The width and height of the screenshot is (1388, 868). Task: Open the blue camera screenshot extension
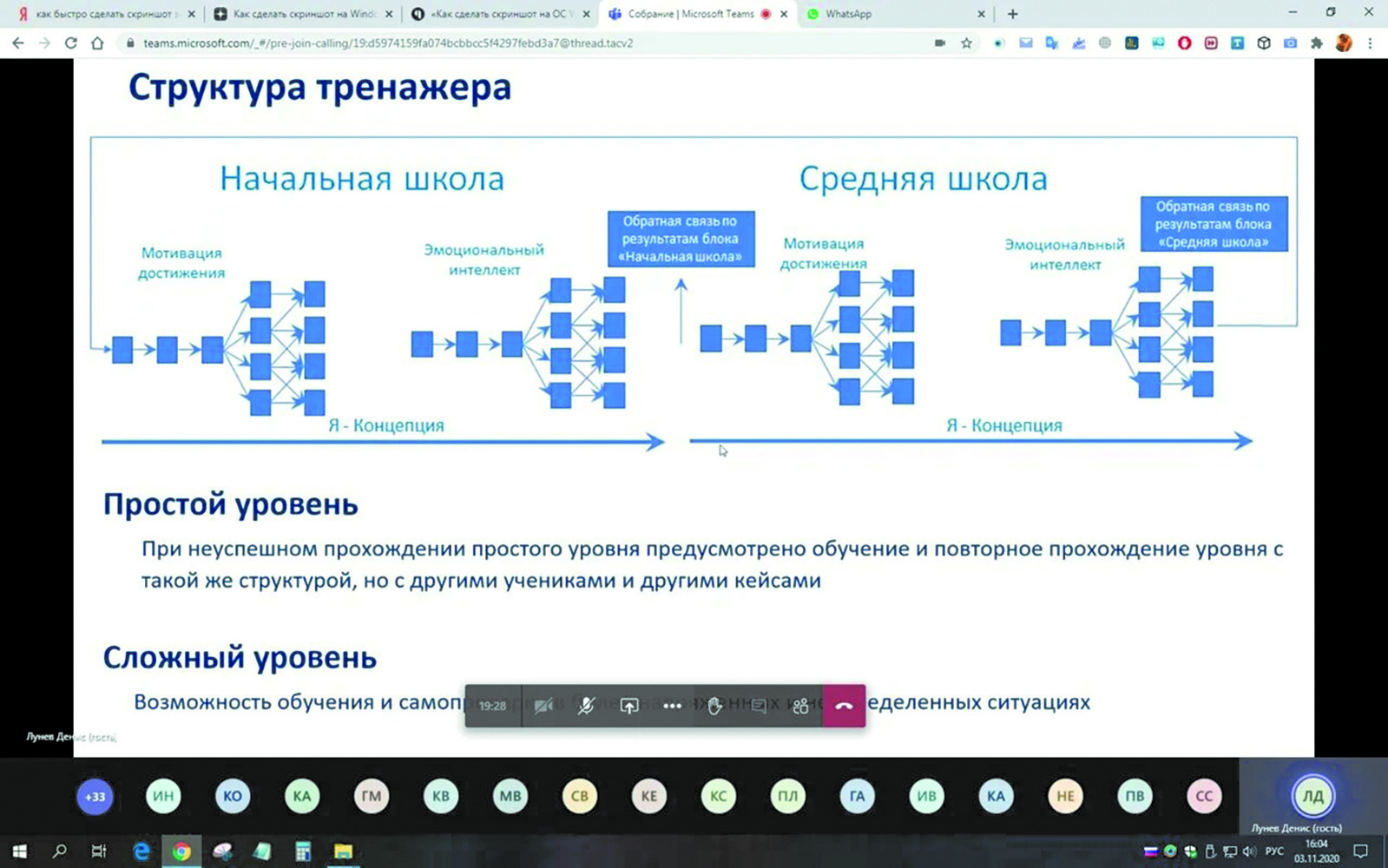coord(1290,43)
